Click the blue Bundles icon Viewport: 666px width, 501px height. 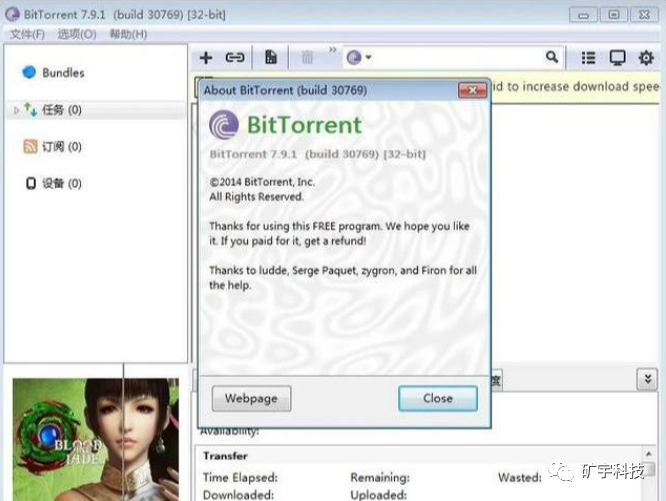pos(29,72)
